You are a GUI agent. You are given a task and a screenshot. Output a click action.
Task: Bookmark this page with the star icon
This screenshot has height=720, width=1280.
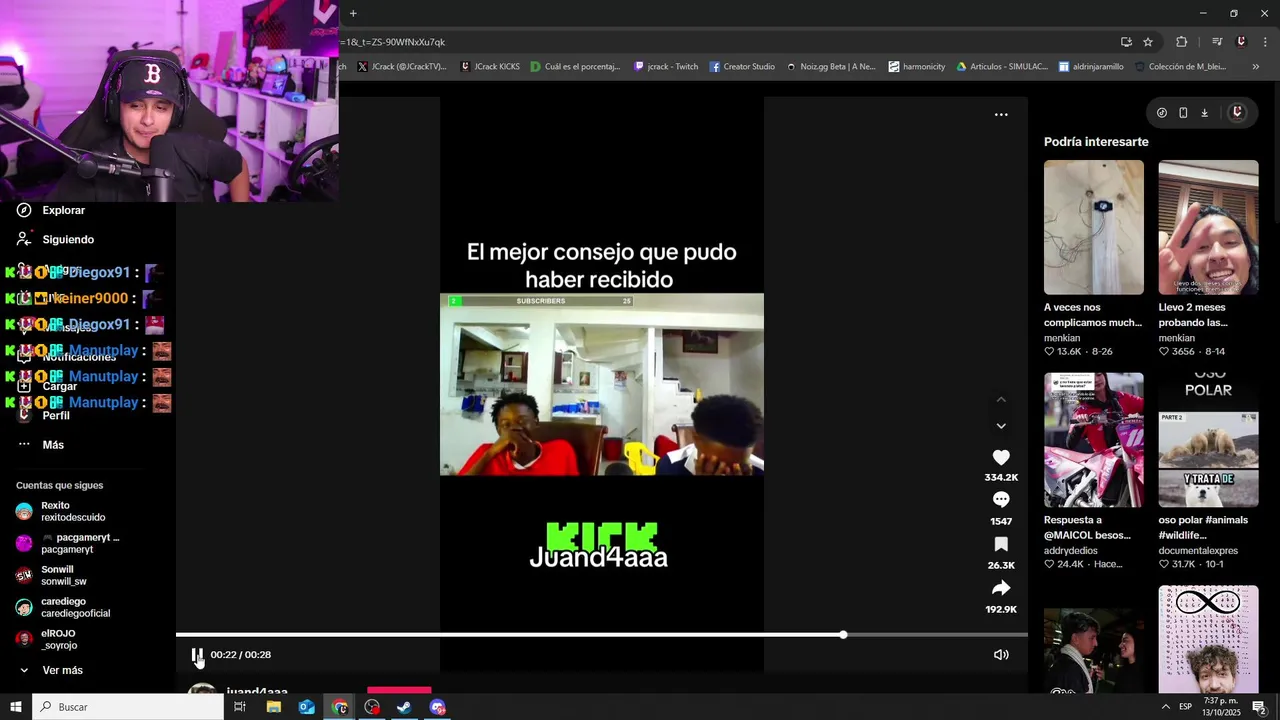1148,42
